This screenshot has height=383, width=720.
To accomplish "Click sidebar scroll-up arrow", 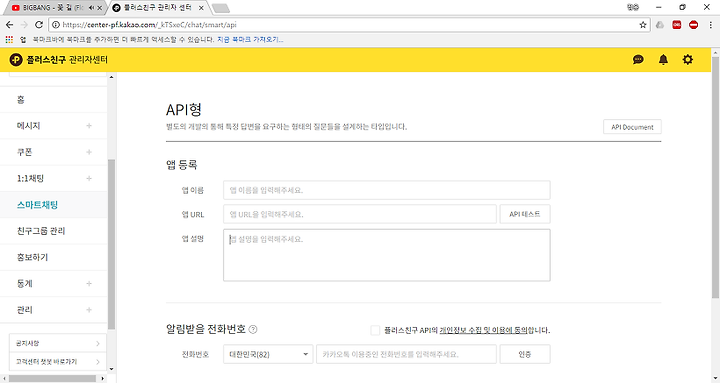I will pyautogui.click(x=112, y=77).
